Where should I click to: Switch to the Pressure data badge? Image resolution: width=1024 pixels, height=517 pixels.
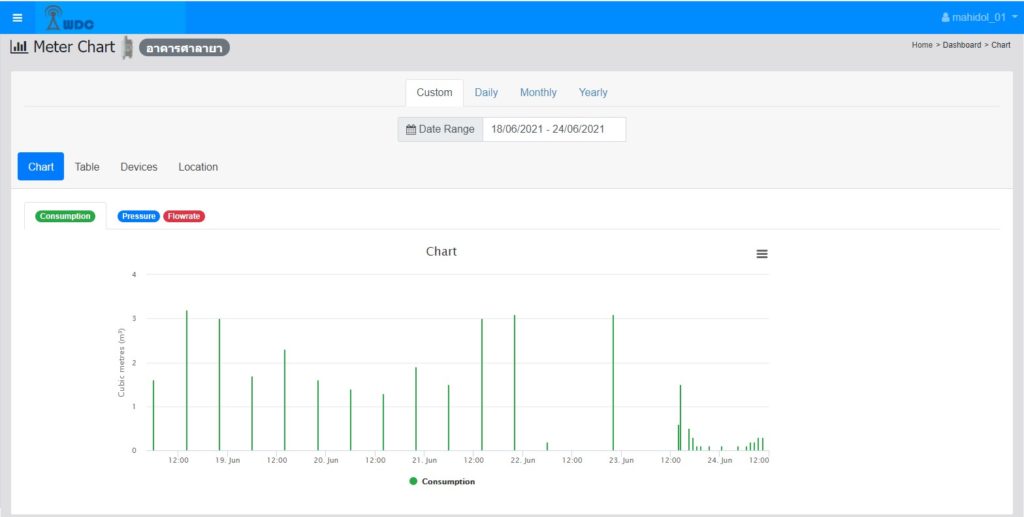click(138, 216)
